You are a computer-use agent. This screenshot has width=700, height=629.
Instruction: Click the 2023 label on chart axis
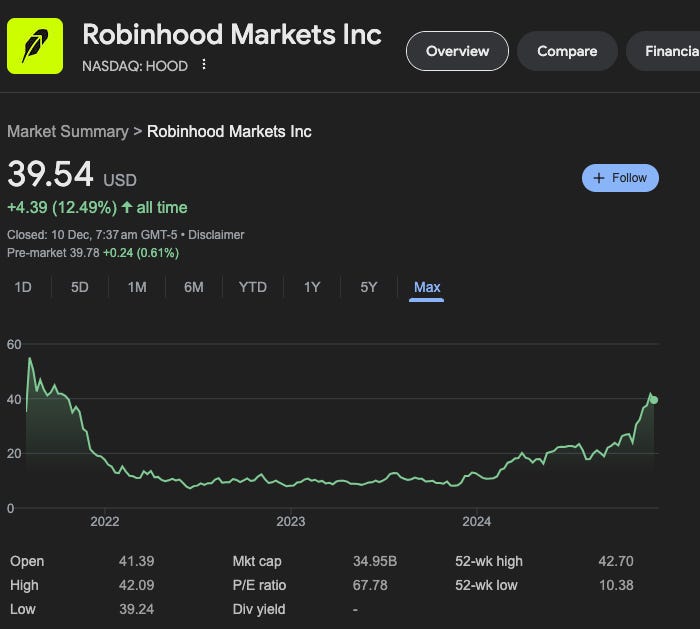click(291, 521)
